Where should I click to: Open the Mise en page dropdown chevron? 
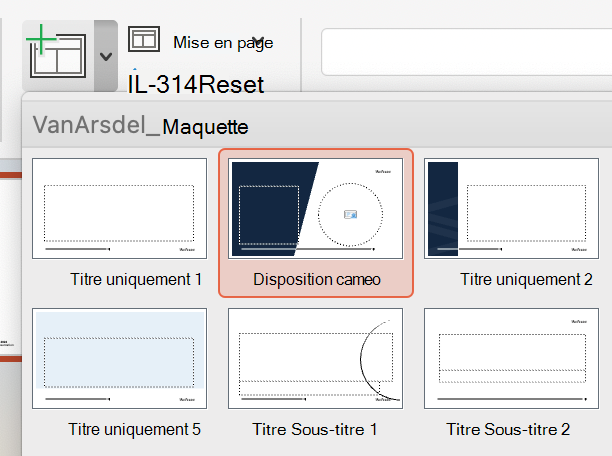258,41
